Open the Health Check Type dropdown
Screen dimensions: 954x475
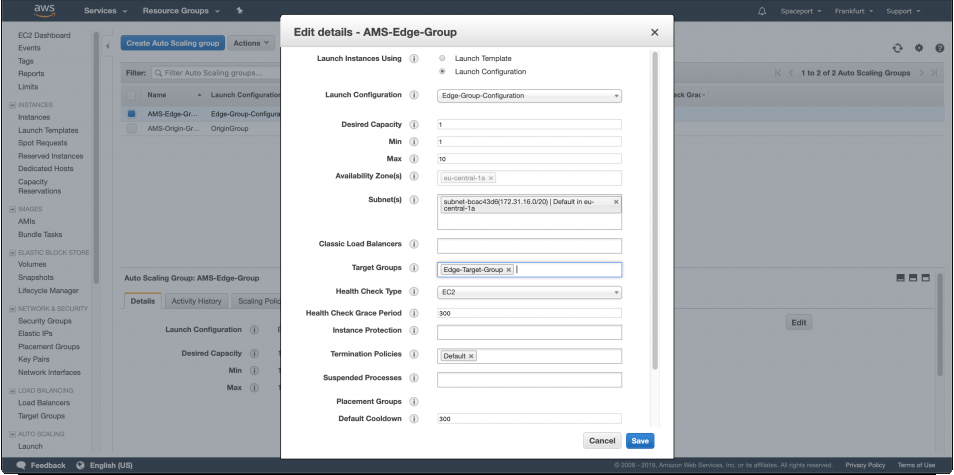(x=529, y=293)
